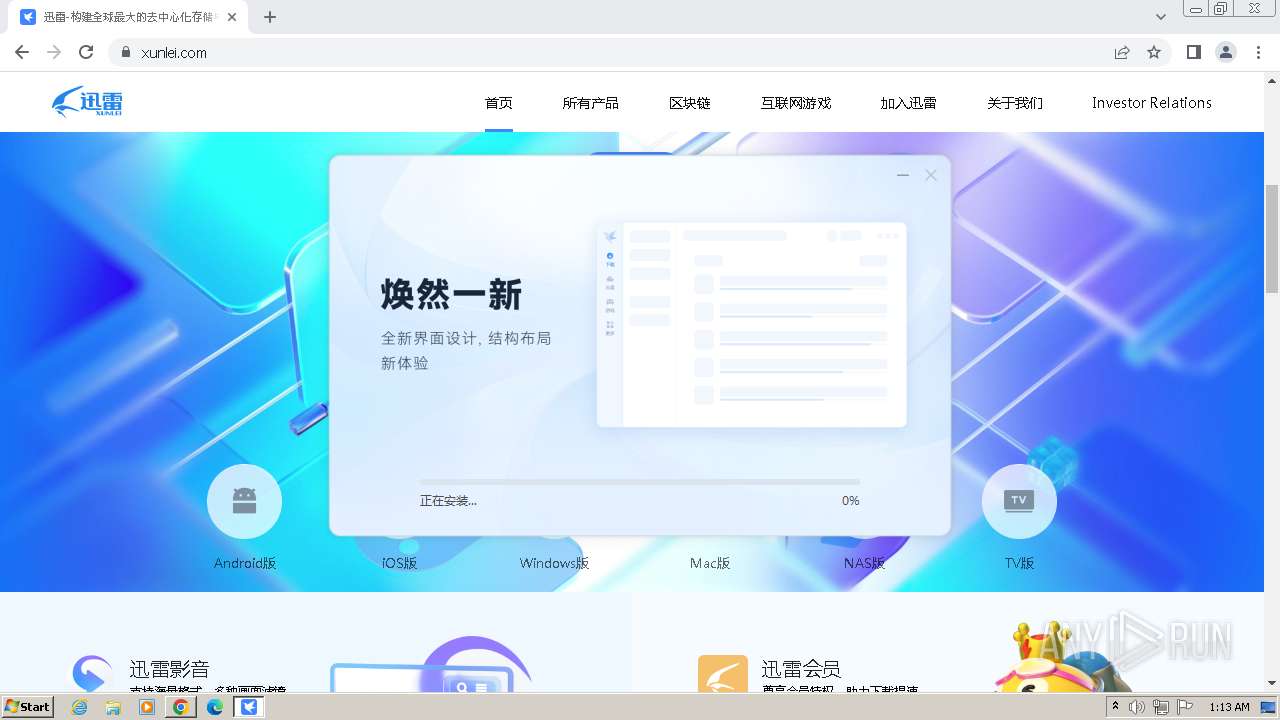Image resolution: width=1280 pixels, height=720 pixels.
Task: Show hidden system tray icons
Action: click(1116, 707)
